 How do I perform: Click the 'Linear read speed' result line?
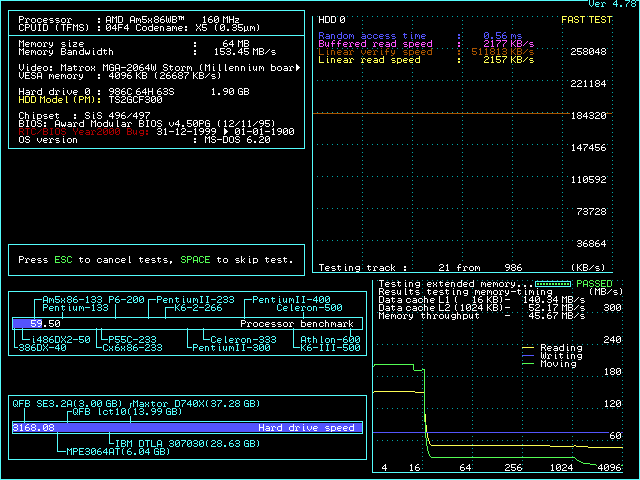pos(426,60)
